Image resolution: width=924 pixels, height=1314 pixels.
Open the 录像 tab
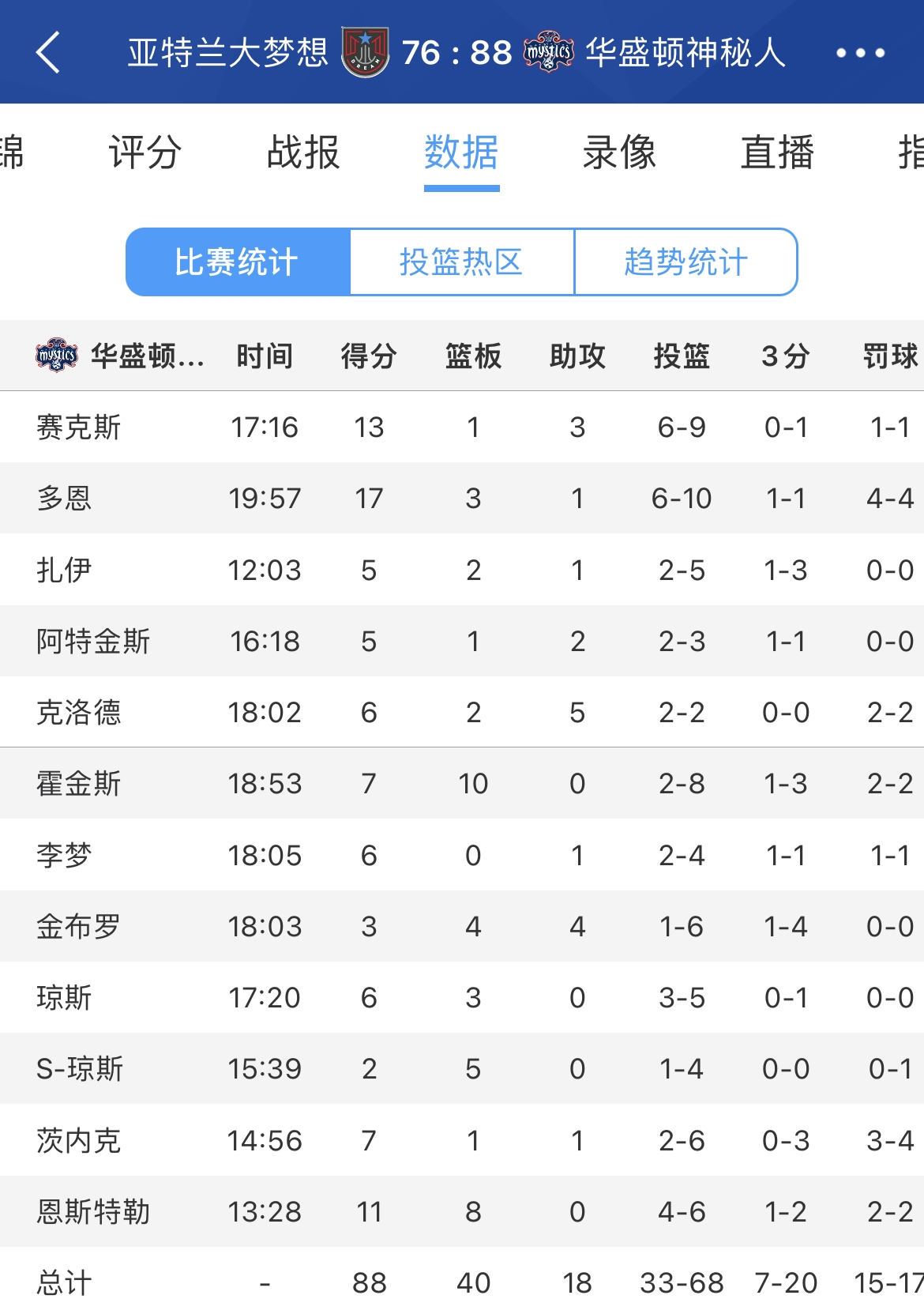pos(619,152)
